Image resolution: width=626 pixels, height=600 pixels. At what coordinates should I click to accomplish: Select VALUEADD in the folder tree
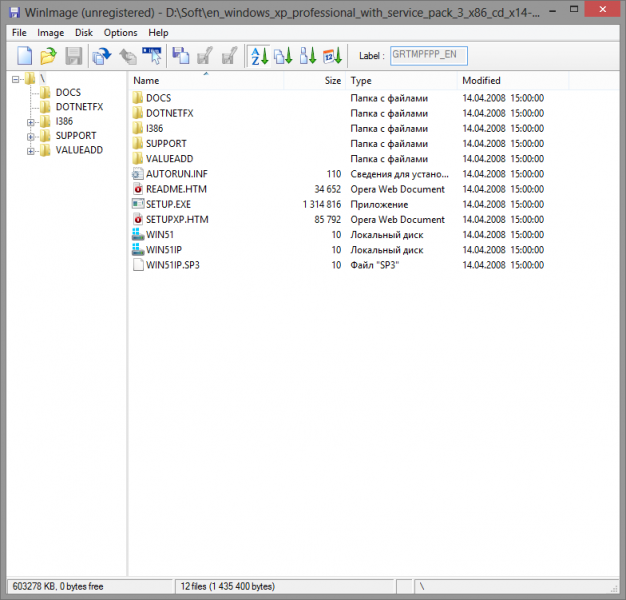(79, 150)
